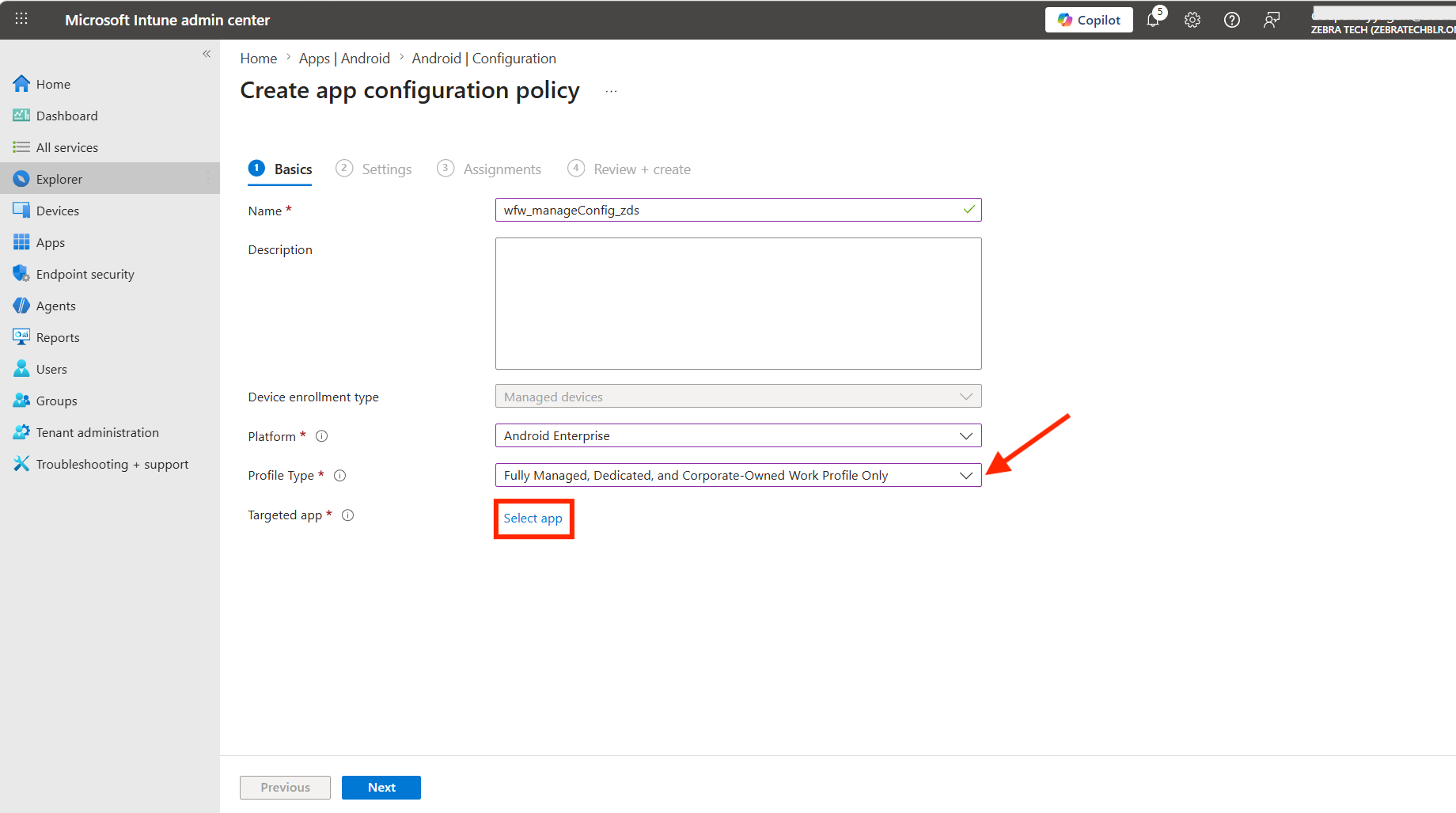Click the Tenant administration icon
Viewport: 1456px width, 813px height.
pyautogui.click(x=21, y=432)
